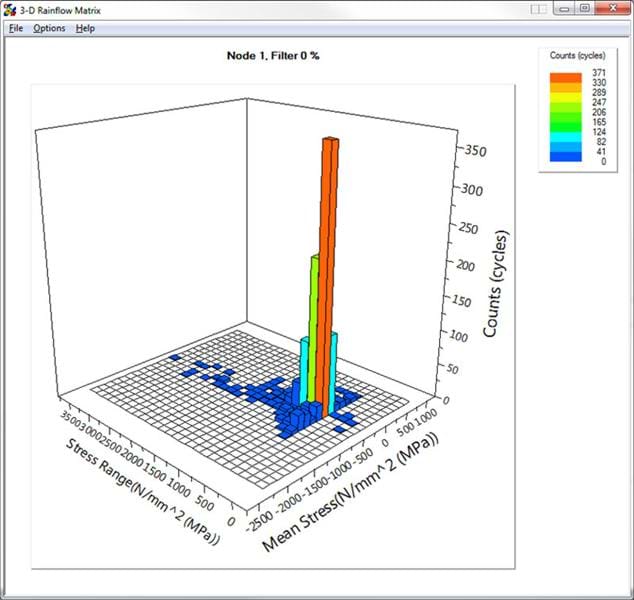Image resolution: width=634 pixels, height=600 pixels.
Task: Open the File menu
Action: (x=15, y=28)
